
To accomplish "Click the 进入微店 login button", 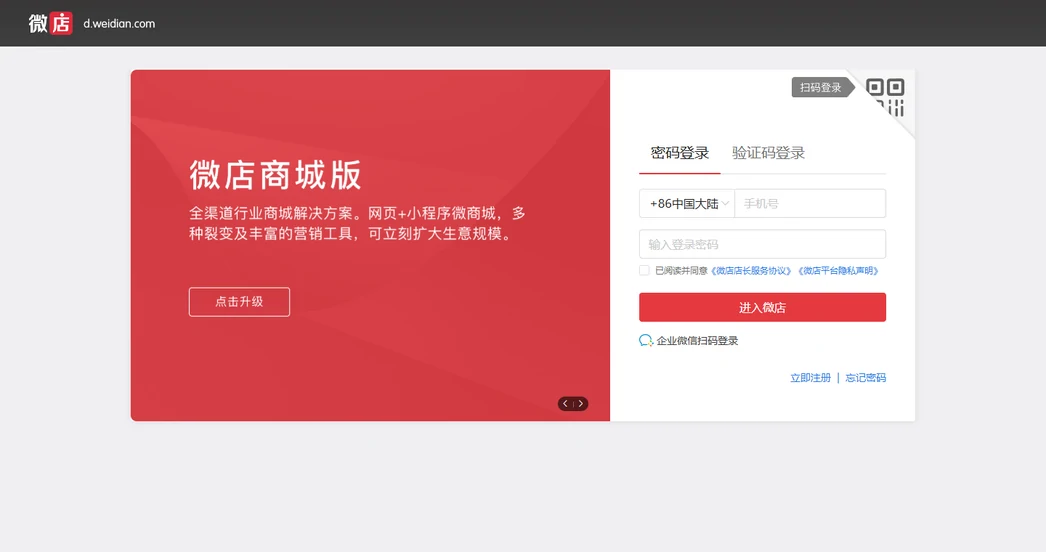I will pyautogui.click(x=762, y=307).
